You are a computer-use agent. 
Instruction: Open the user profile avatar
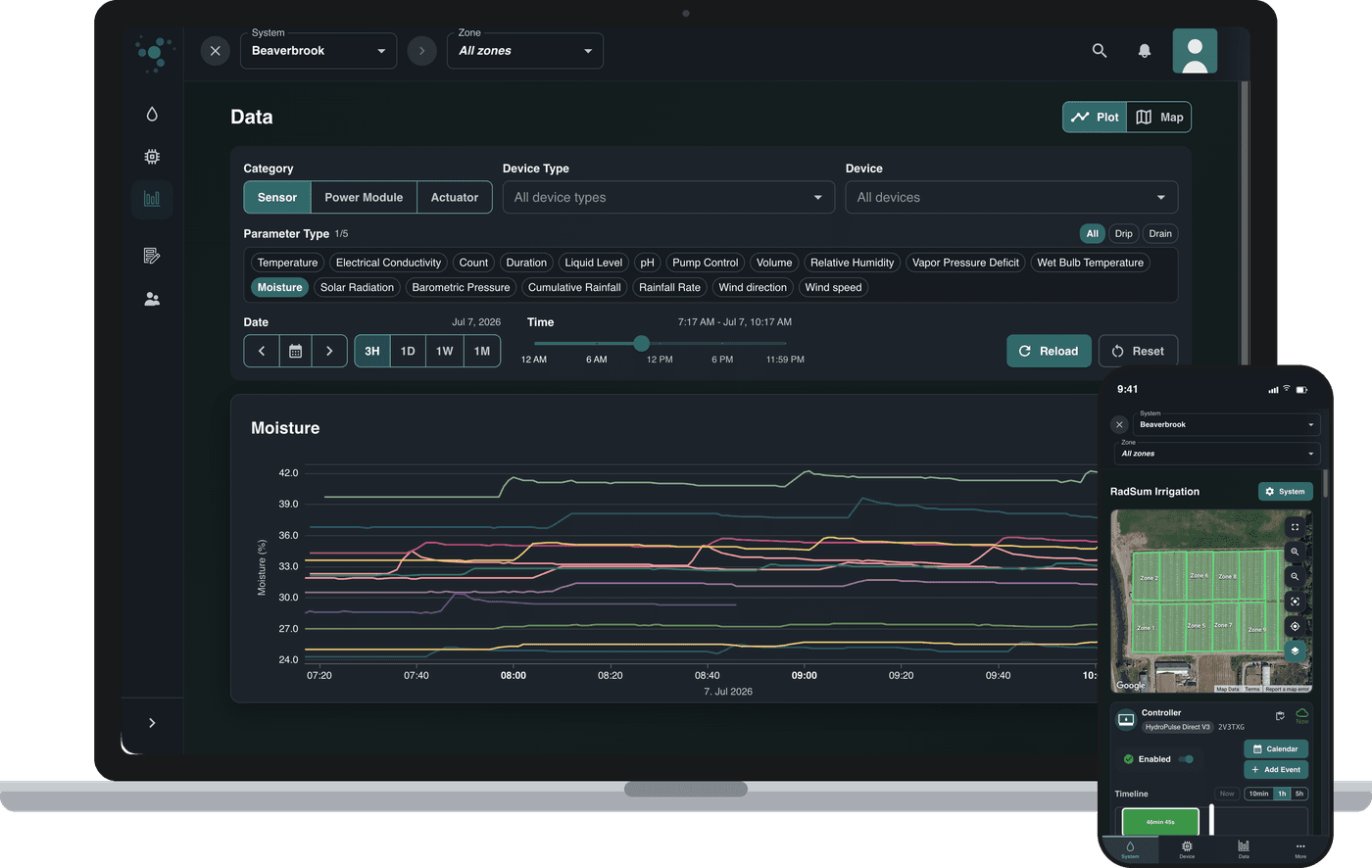tap(1195, 51)
